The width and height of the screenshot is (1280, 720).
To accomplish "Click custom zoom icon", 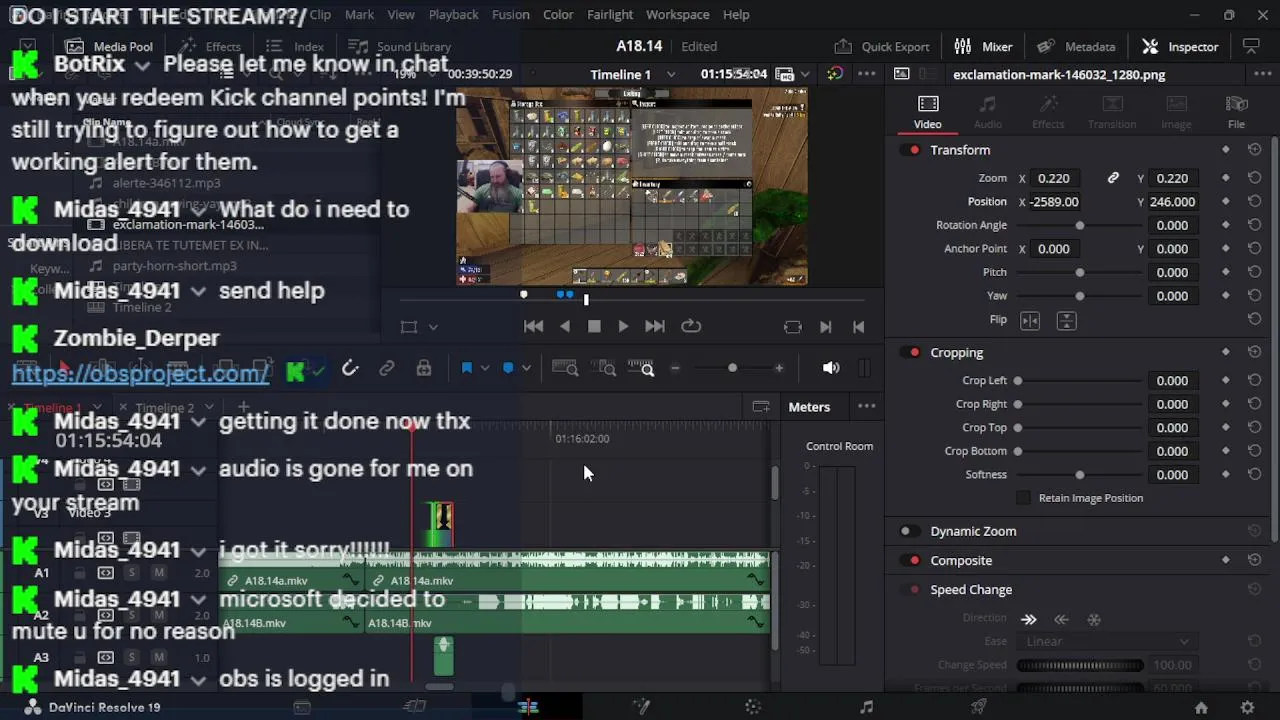I will pos(641,368).
